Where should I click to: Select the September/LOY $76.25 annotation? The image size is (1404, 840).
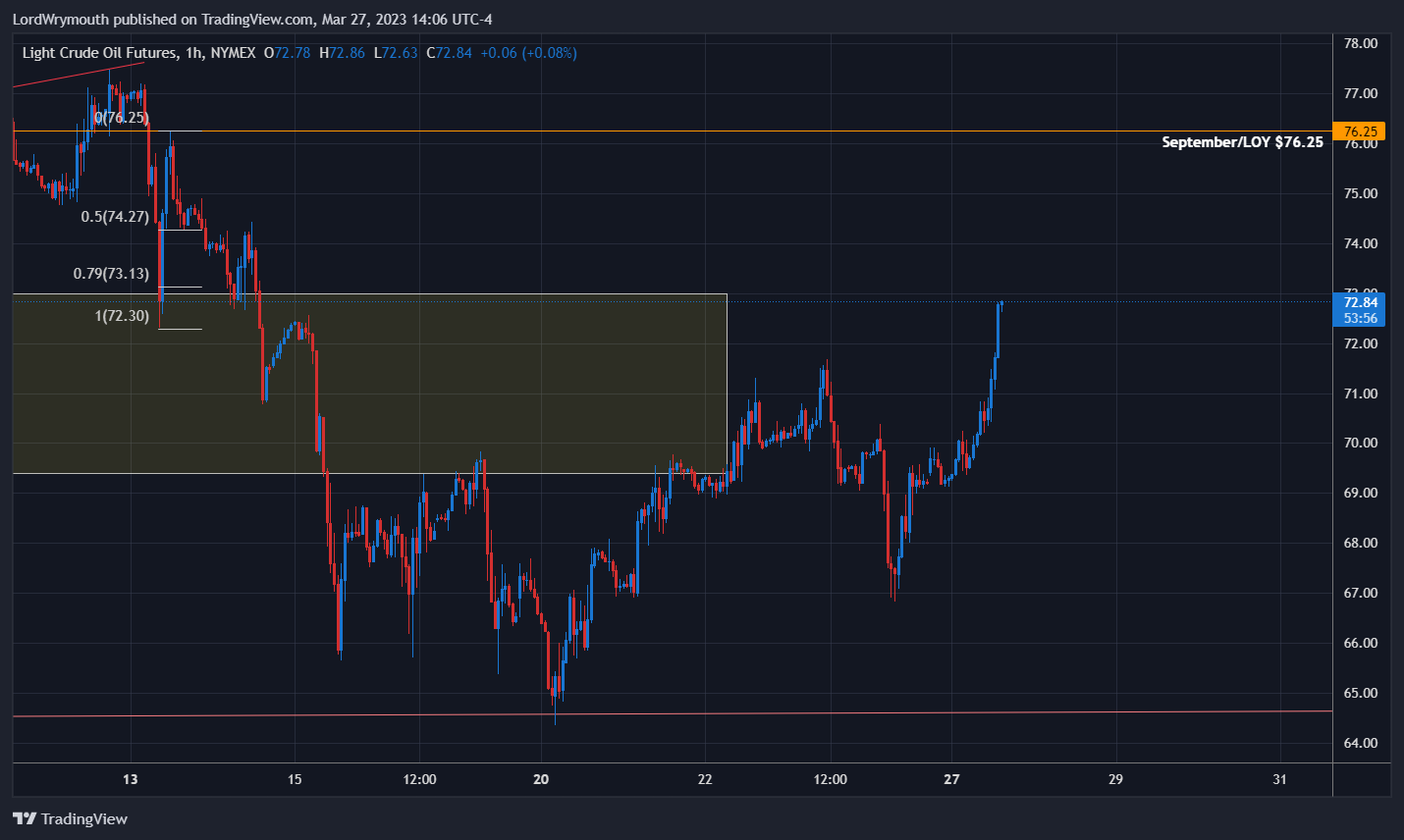point(1242,142)
